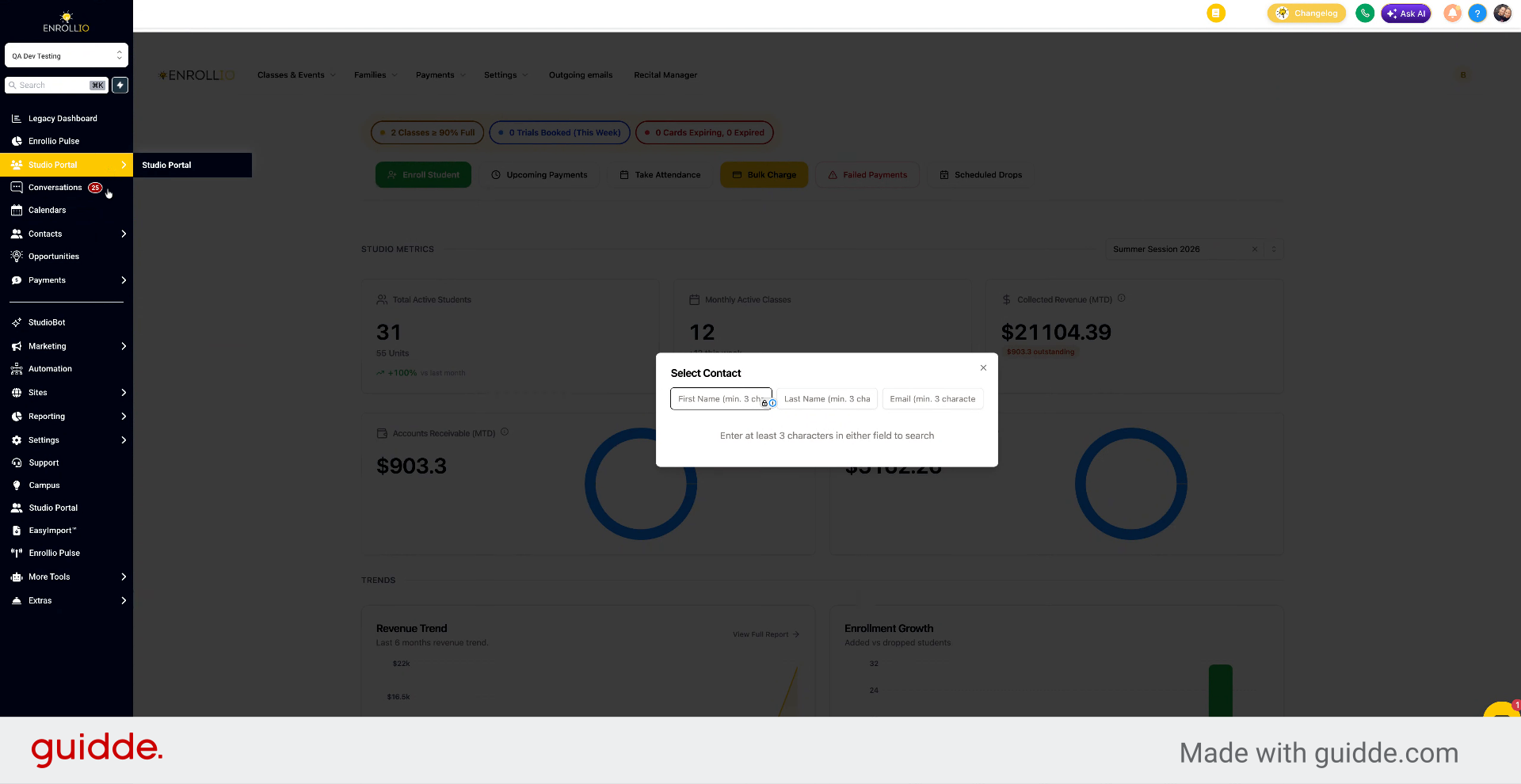The image size is (1521, 784).
Task: Open the Families menu
Action: tap(375, 75)
